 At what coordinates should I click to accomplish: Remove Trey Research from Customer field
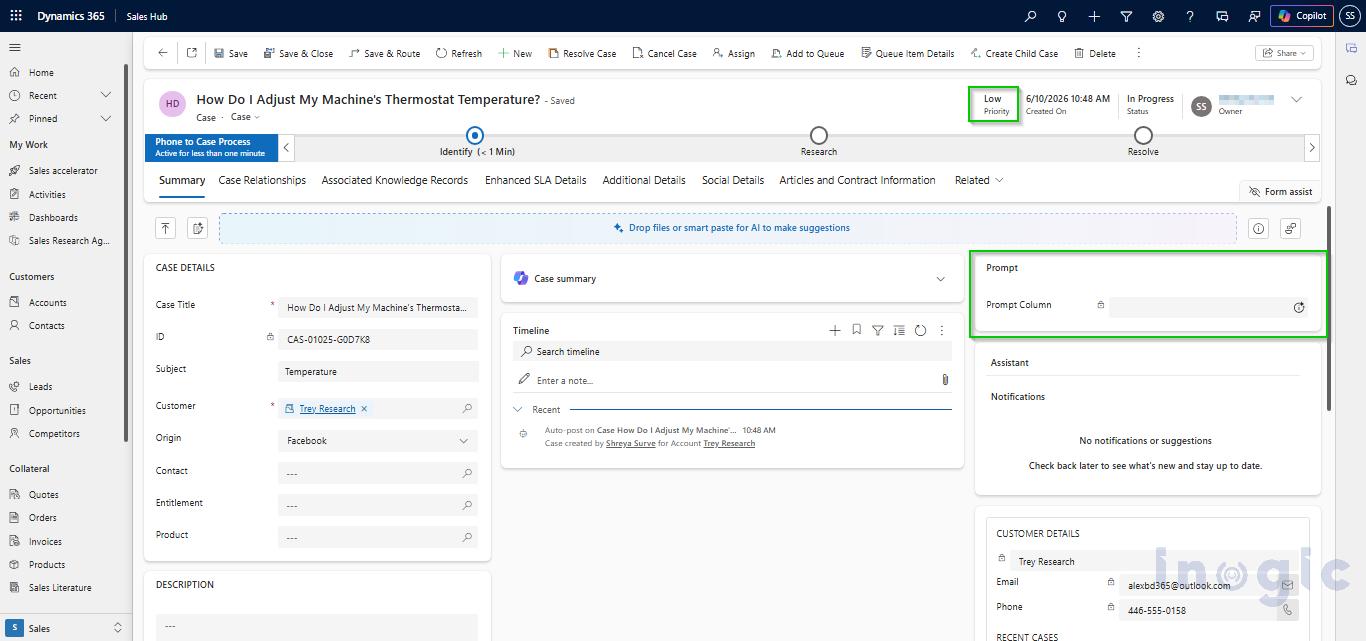coord(364,408)
